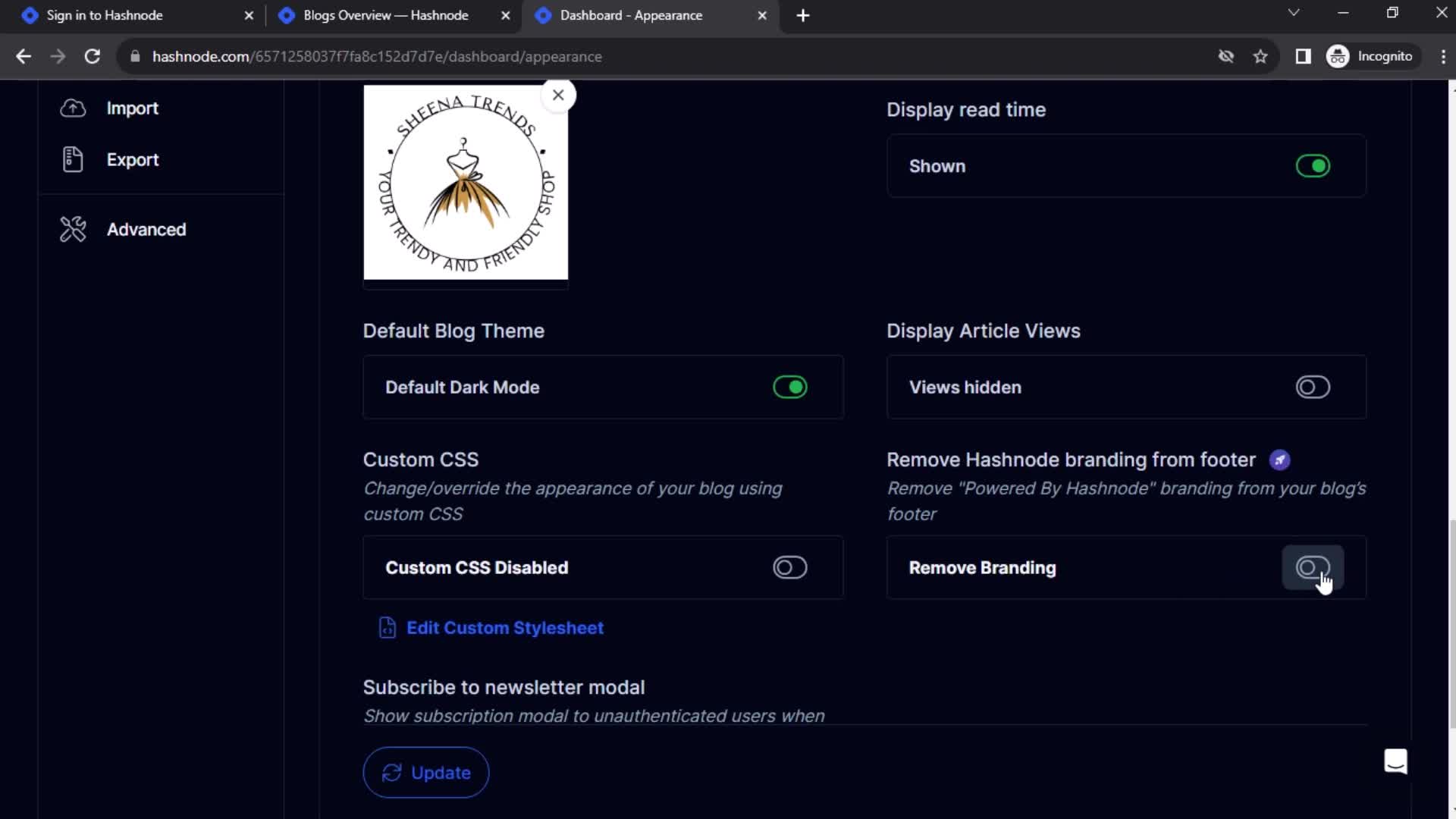Image resolution: width=1456 pixels, height=819 pixels.
Task: Open the Dashboard - Appearance tab
Action: (631, 15)
